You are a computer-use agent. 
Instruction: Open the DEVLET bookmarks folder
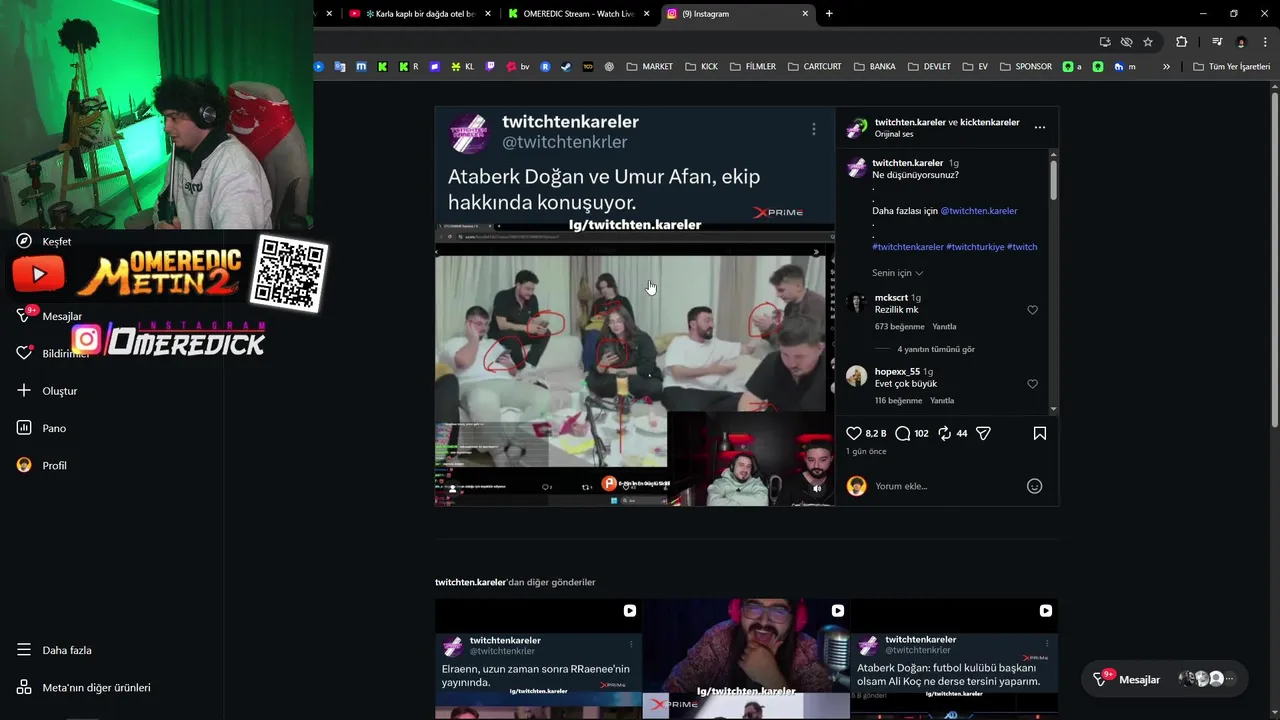click(x=929, y=67)
